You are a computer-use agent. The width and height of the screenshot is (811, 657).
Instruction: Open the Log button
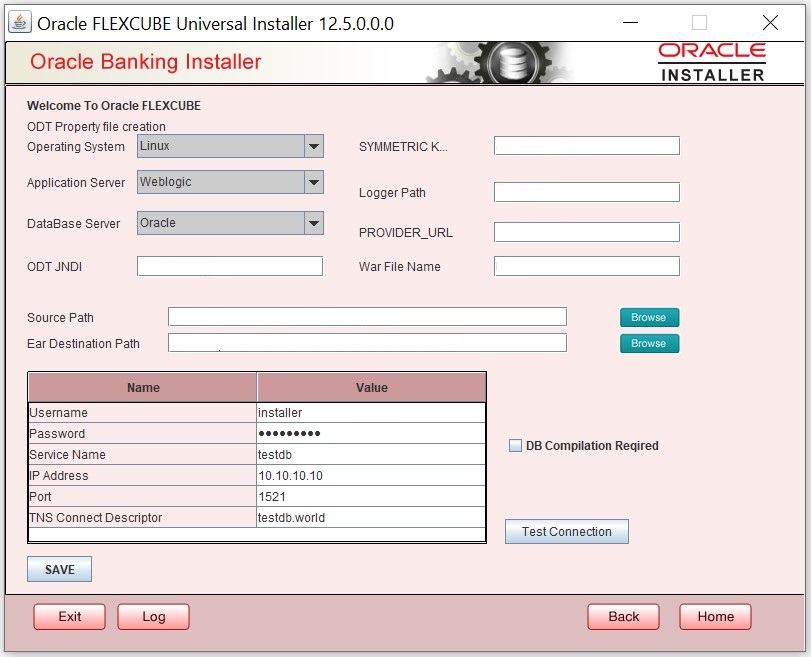(x=154, y=617)
